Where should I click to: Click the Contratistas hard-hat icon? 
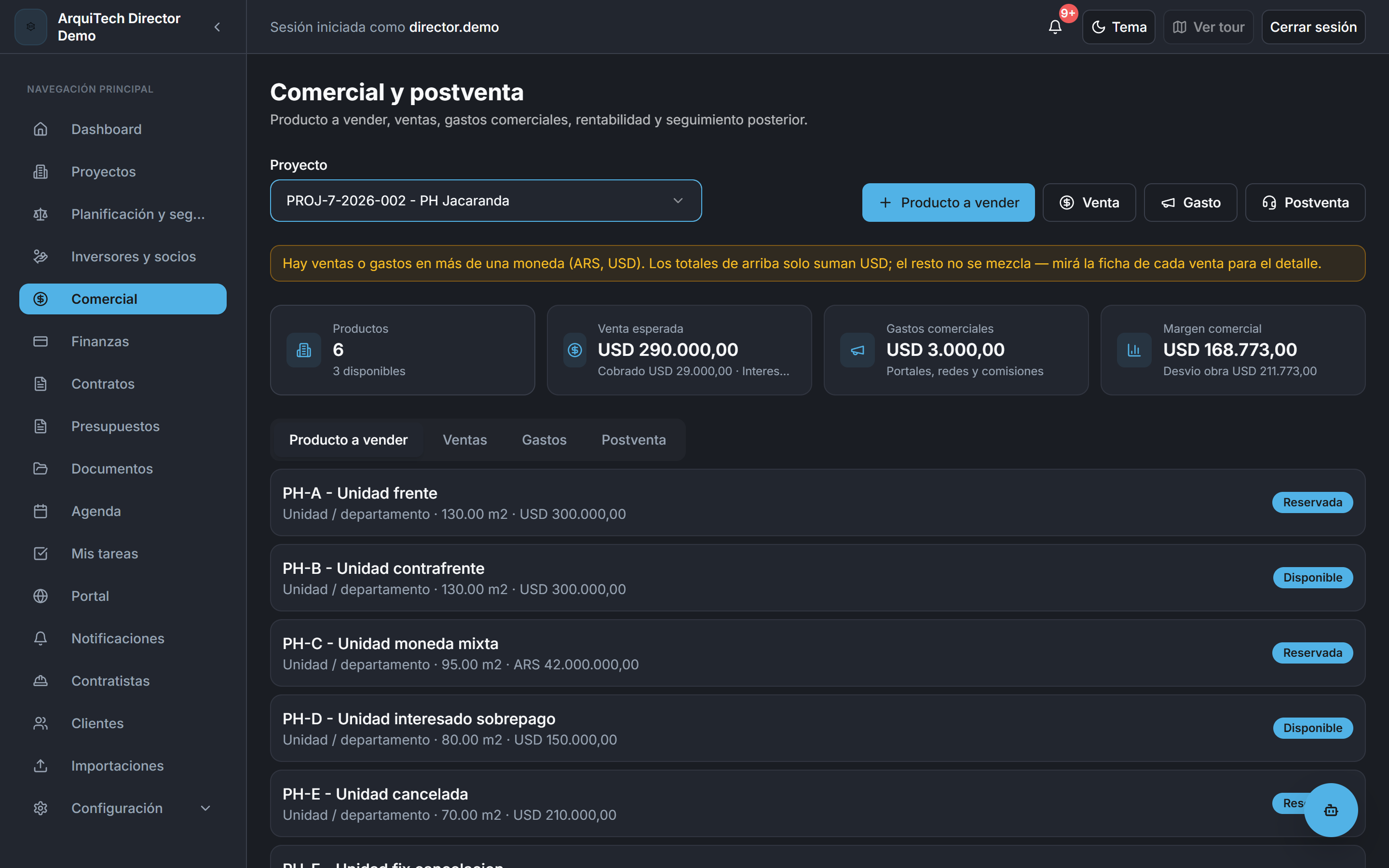[x=40, y=681]
